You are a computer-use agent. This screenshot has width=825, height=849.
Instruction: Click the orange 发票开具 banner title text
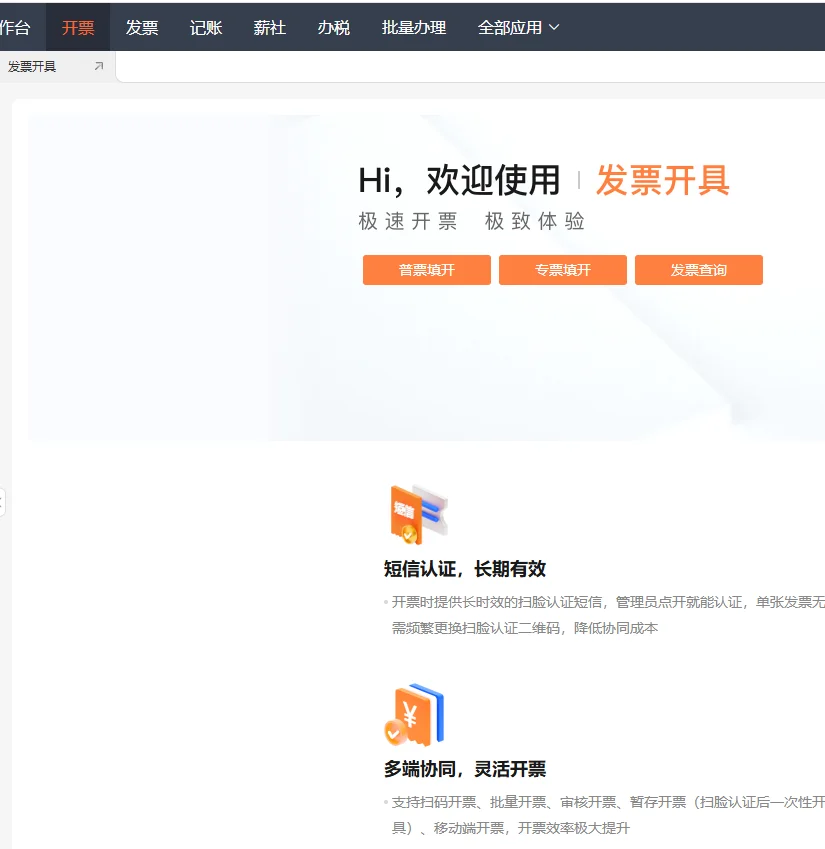(x=664, y=182)
